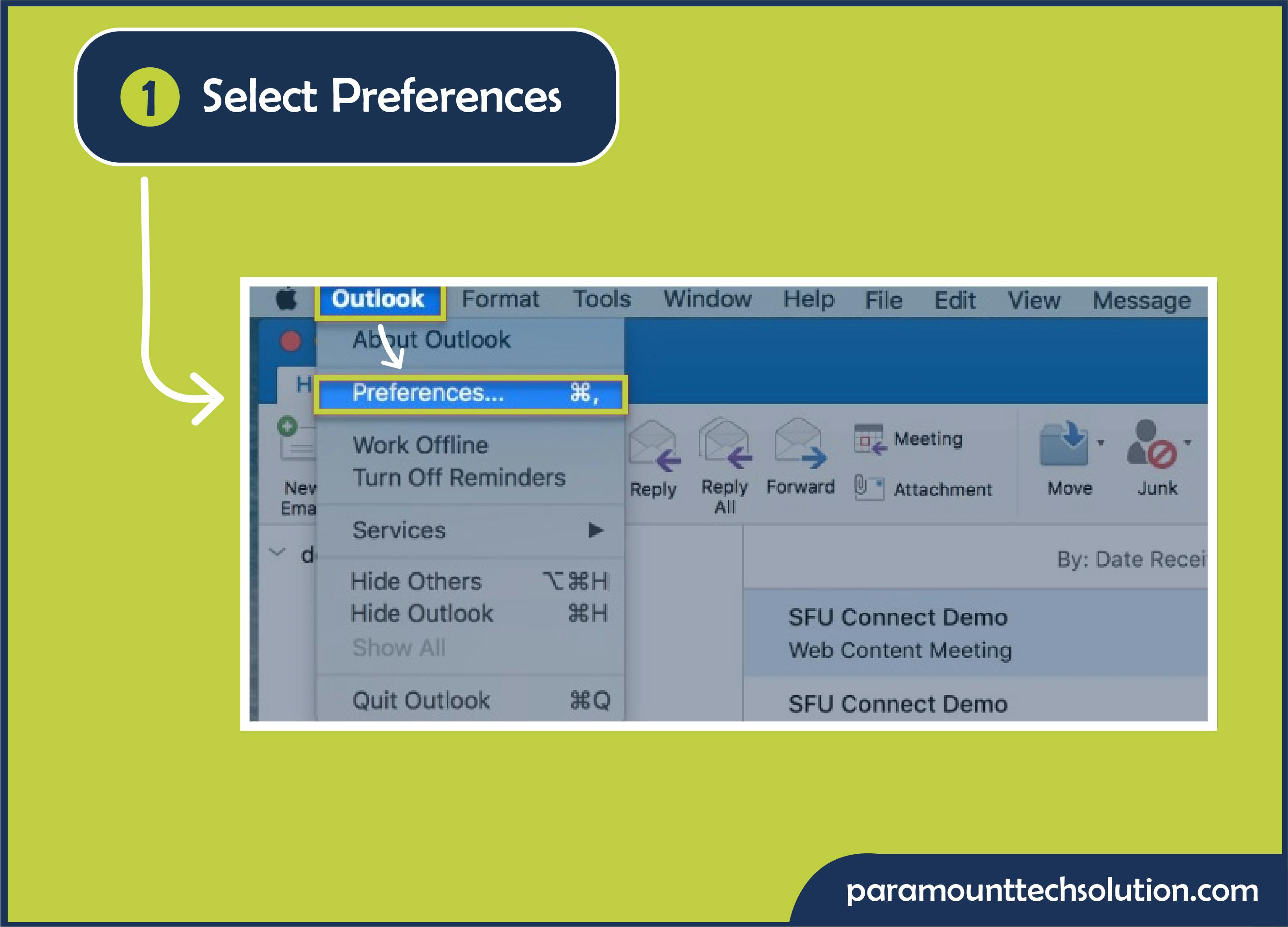Open the Window menu
The width and height of the screenshot is (1288, 927).
click(707, 299)
